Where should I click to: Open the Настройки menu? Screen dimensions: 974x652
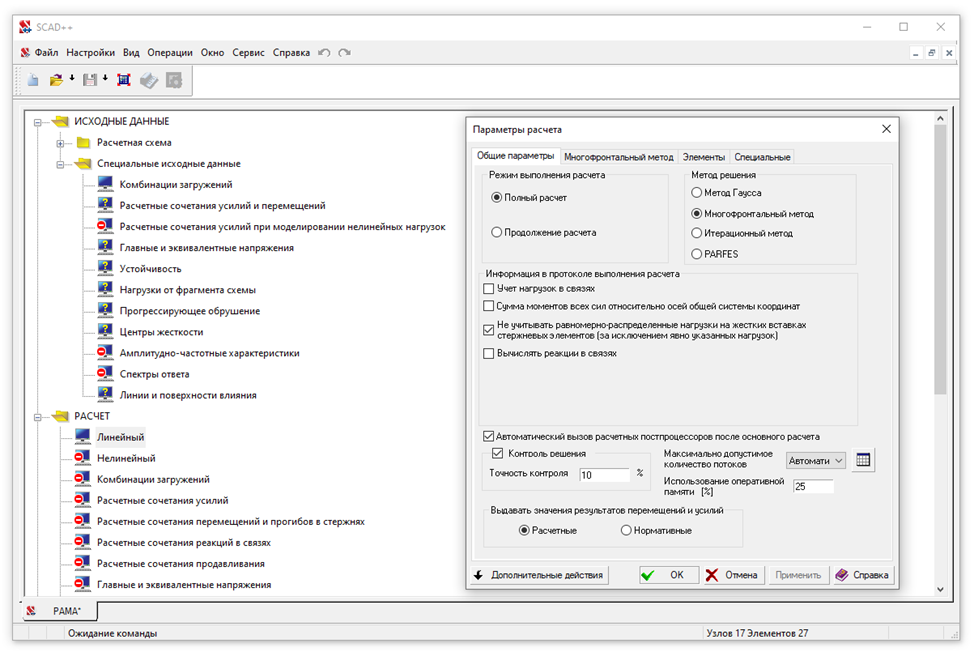click(91, 53)
